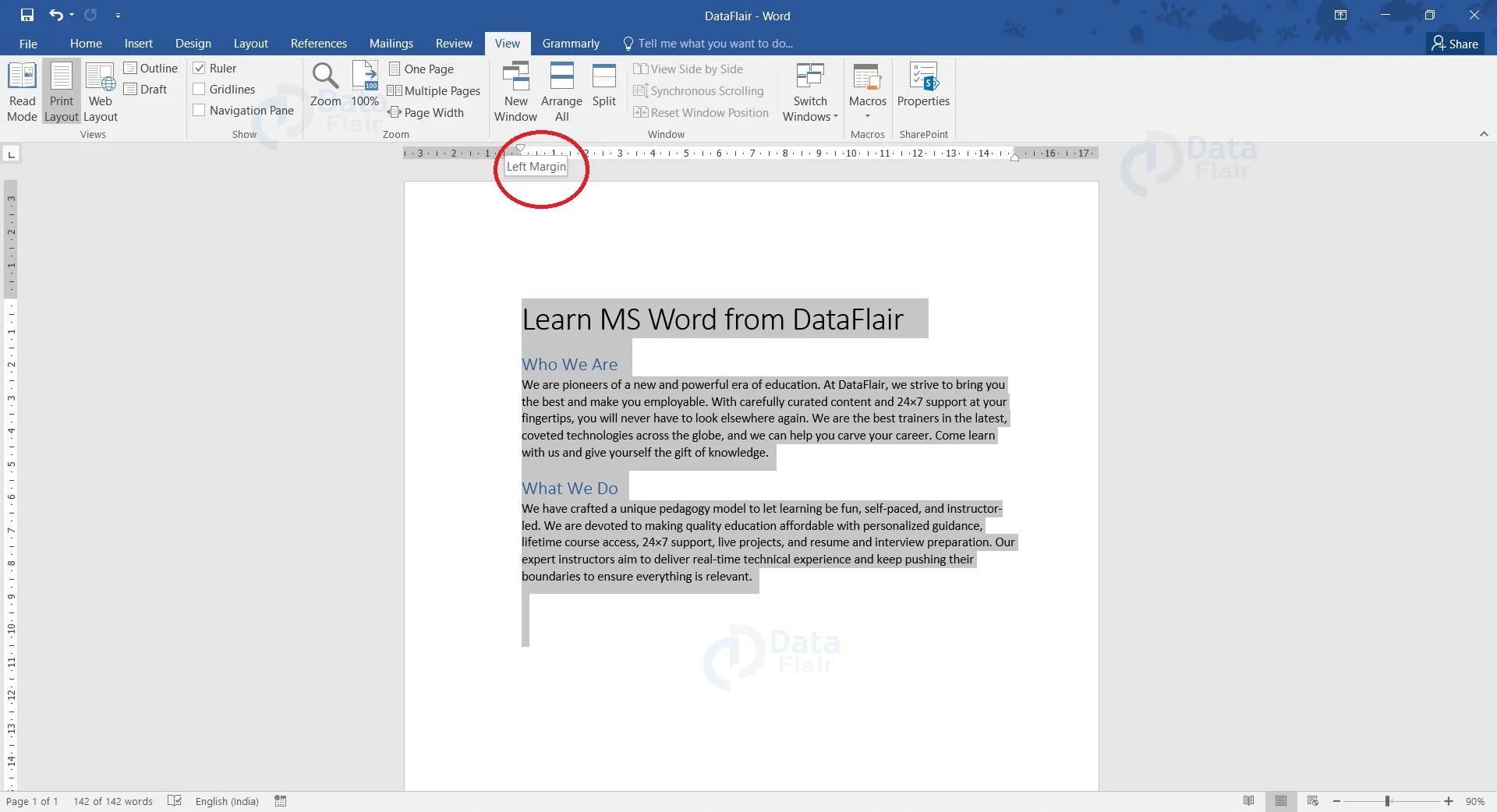
Task: Open the Switch Windows dropdown
Action: click(x=810, y=91)
